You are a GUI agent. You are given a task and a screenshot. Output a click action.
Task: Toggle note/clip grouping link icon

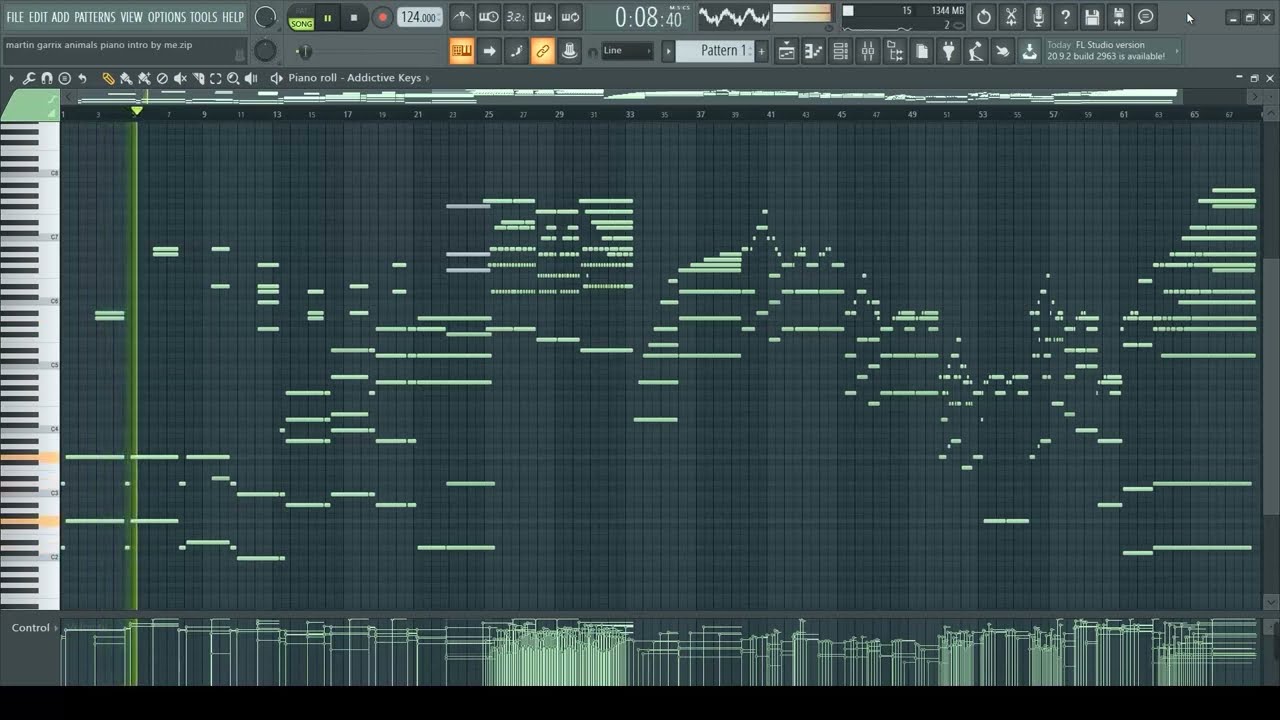tap(543, 51)
